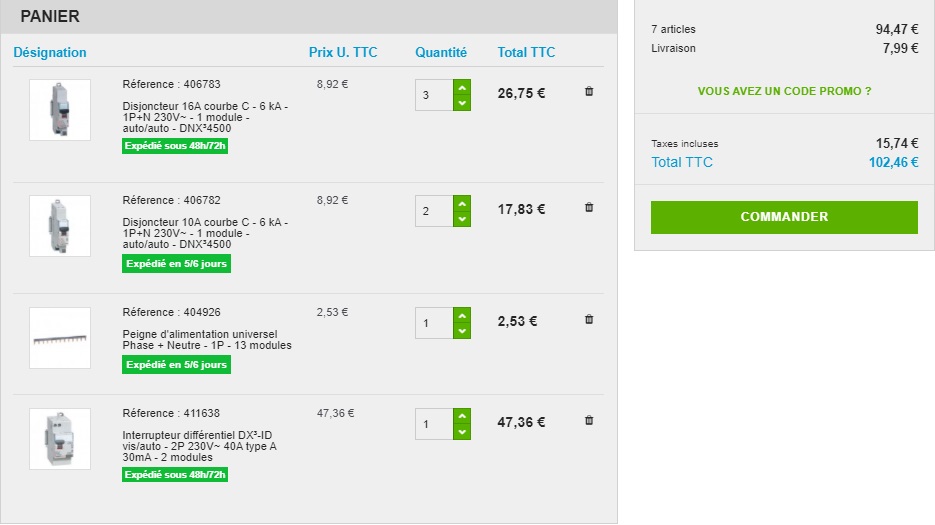Trash the Peigne d'alimentation item

(x=589, y=320)
